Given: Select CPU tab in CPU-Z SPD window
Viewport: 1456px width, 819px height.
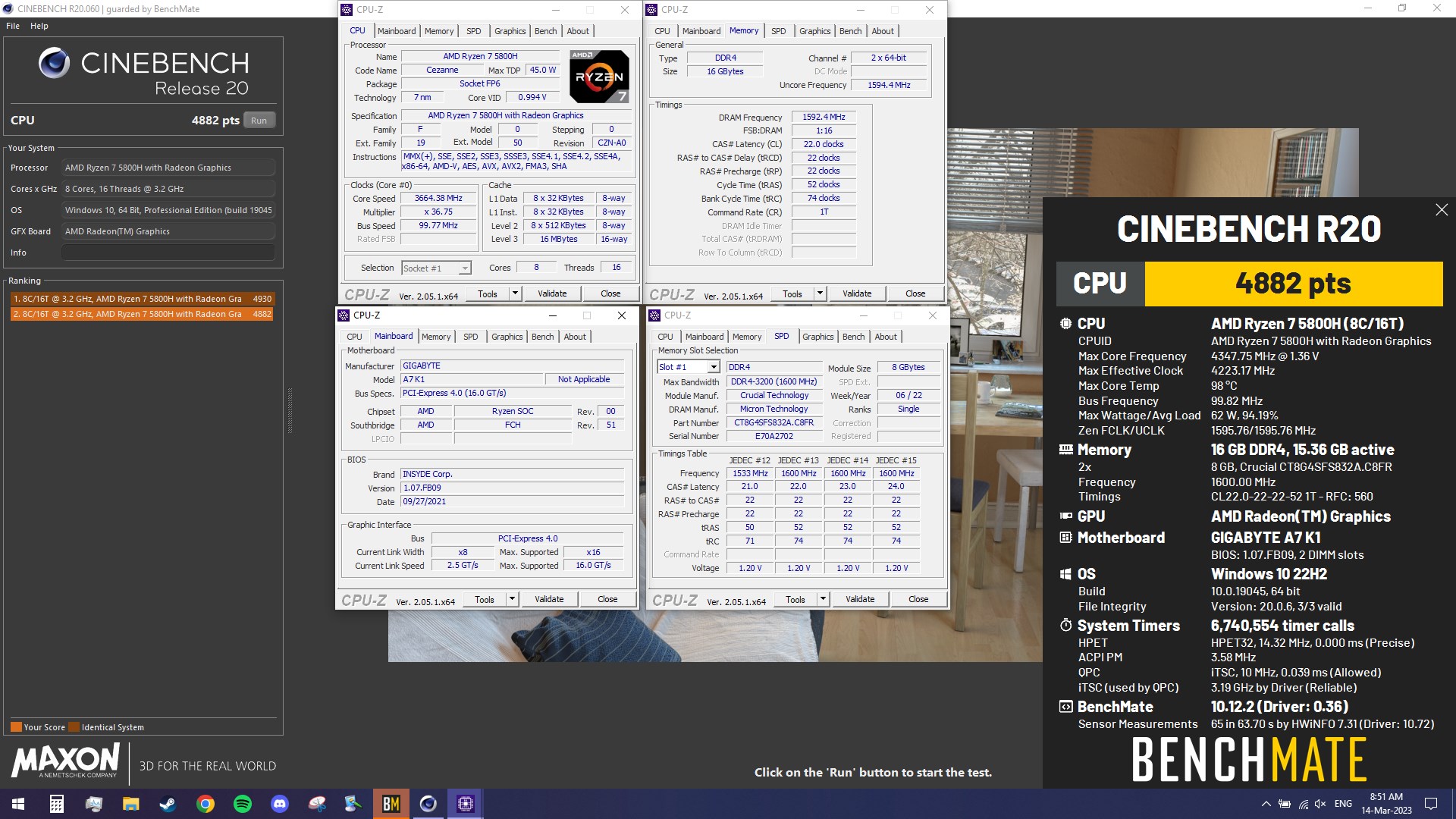Looking at the screenshot, I should point(665,337).
